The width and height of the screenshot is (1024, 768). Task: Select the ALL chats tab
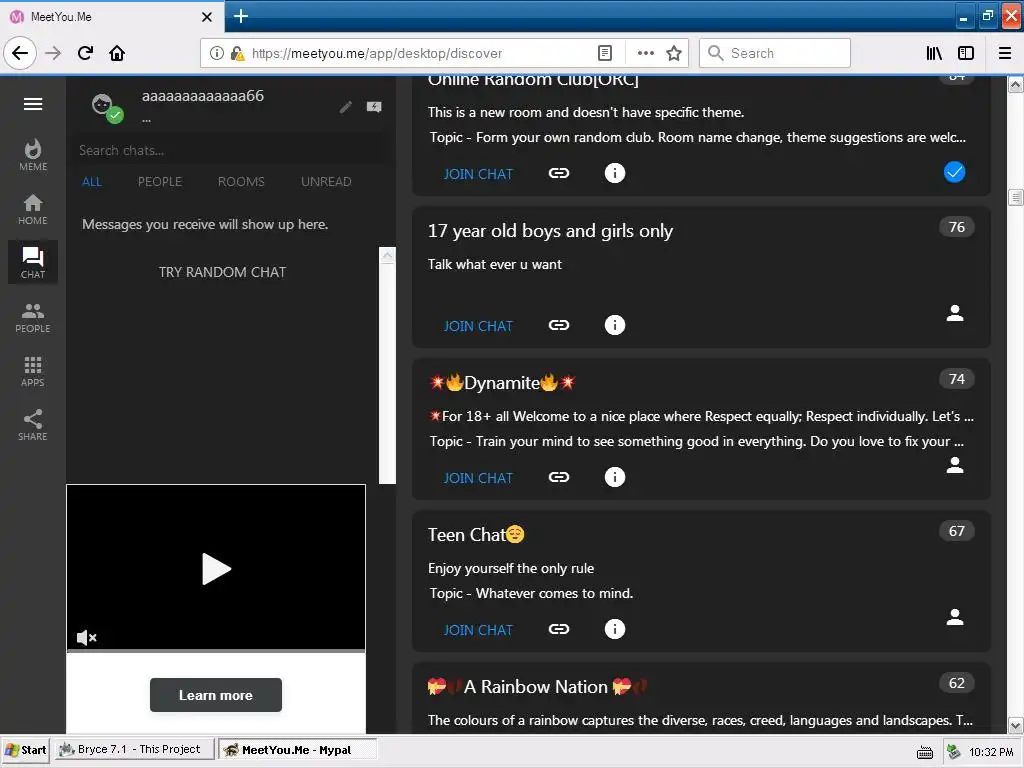click(92, 182)
